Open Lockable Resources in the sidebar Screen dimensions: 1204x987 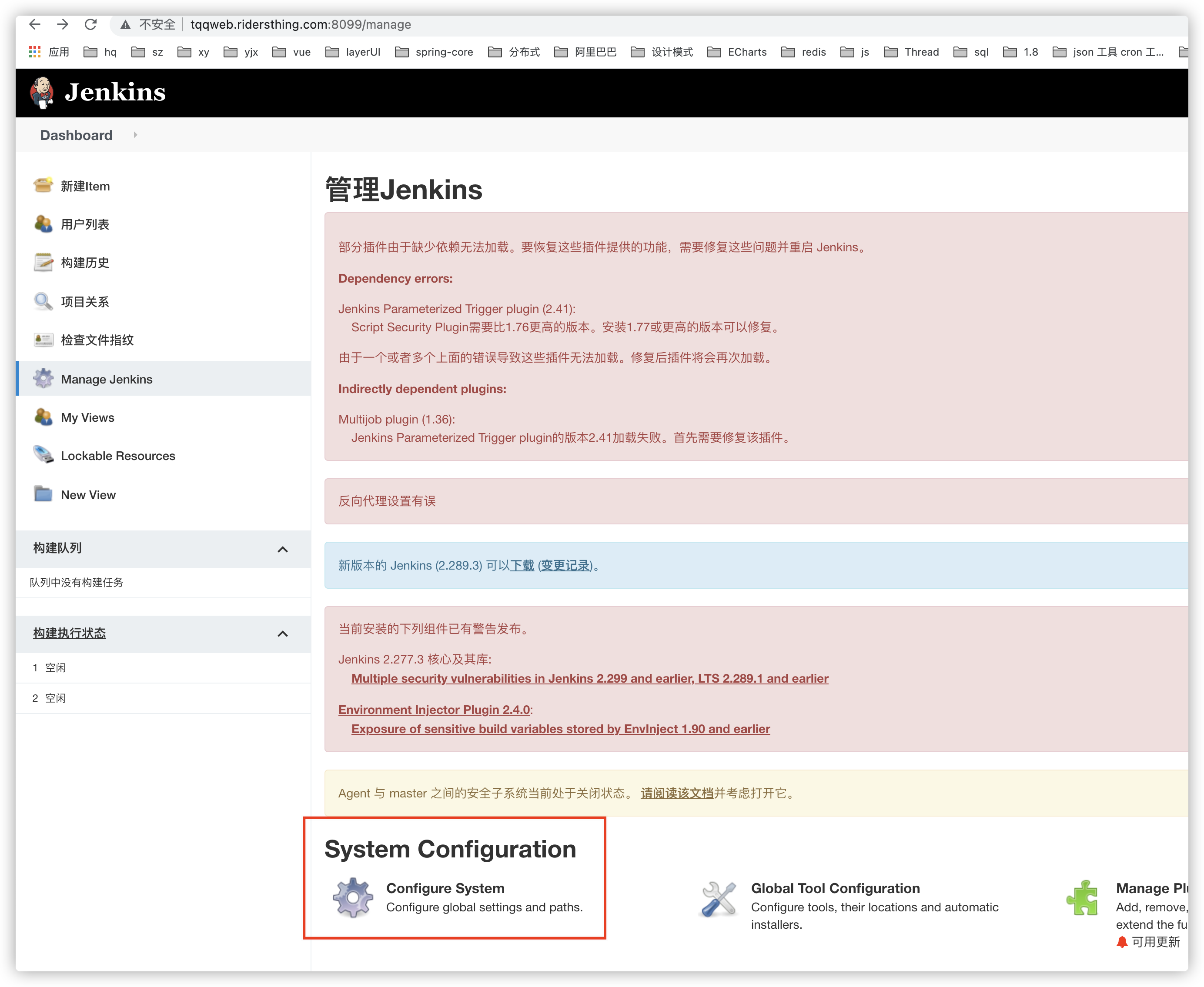click(118, 455)
